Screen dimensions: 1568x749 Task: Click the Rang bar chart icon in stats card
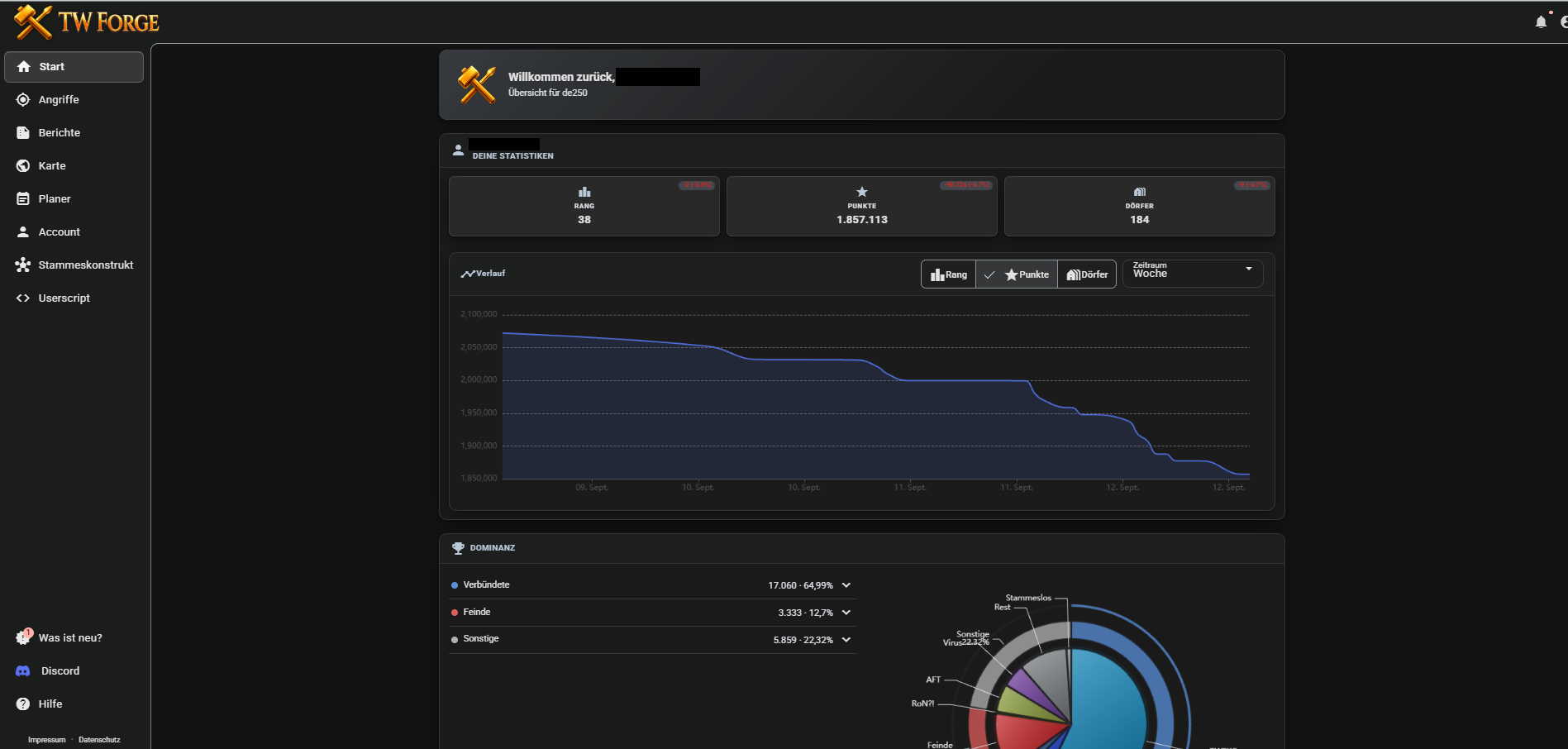(x=584, y=192)
